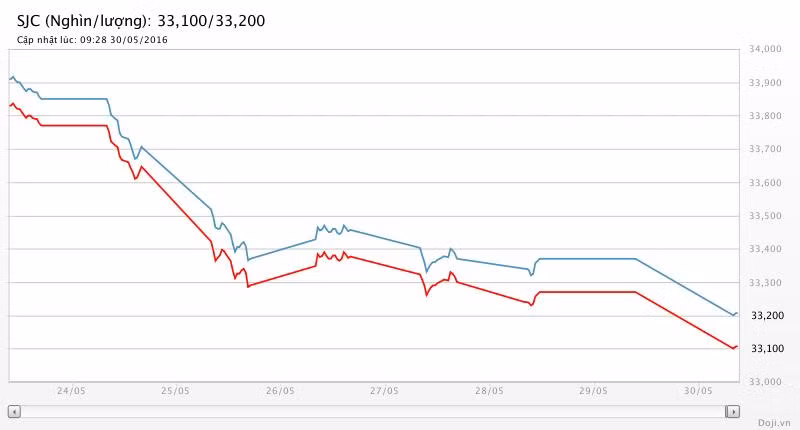Click the 28/05 date axis label
The width and height of the screenshot is (800, 430).
click(489, 391)
